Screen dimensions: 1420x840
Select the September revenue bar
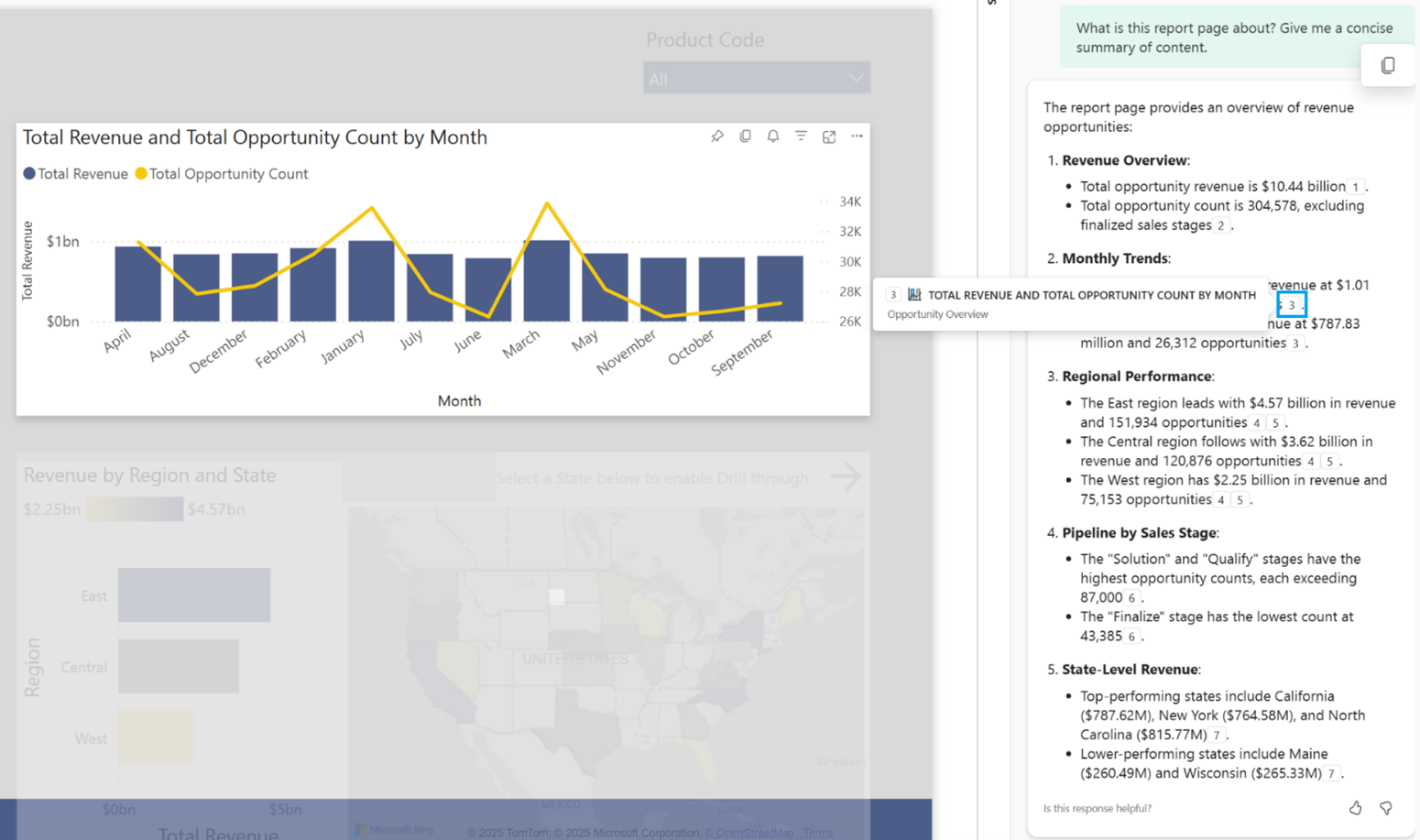click(781, 289)
